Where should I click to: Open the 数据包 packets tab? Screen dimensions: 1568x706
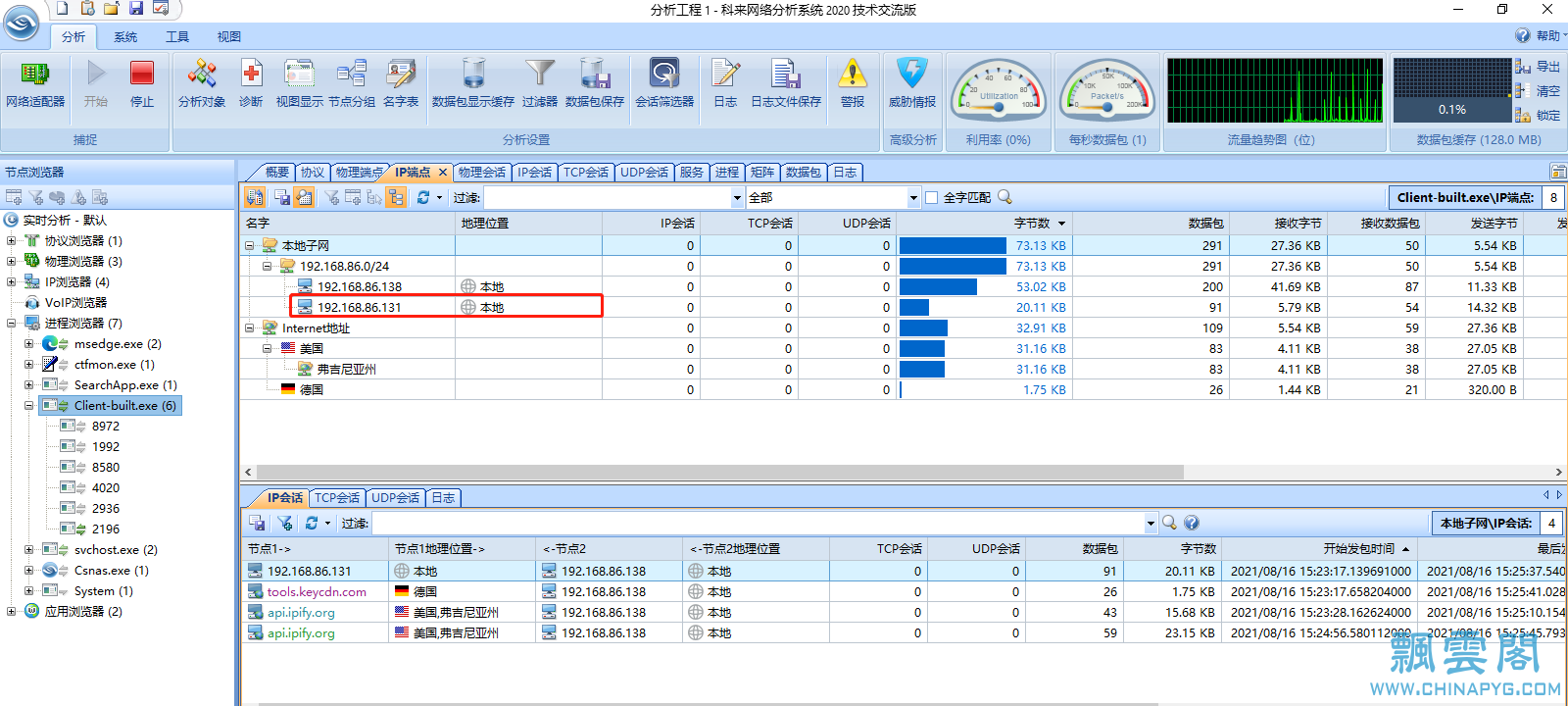804,173
